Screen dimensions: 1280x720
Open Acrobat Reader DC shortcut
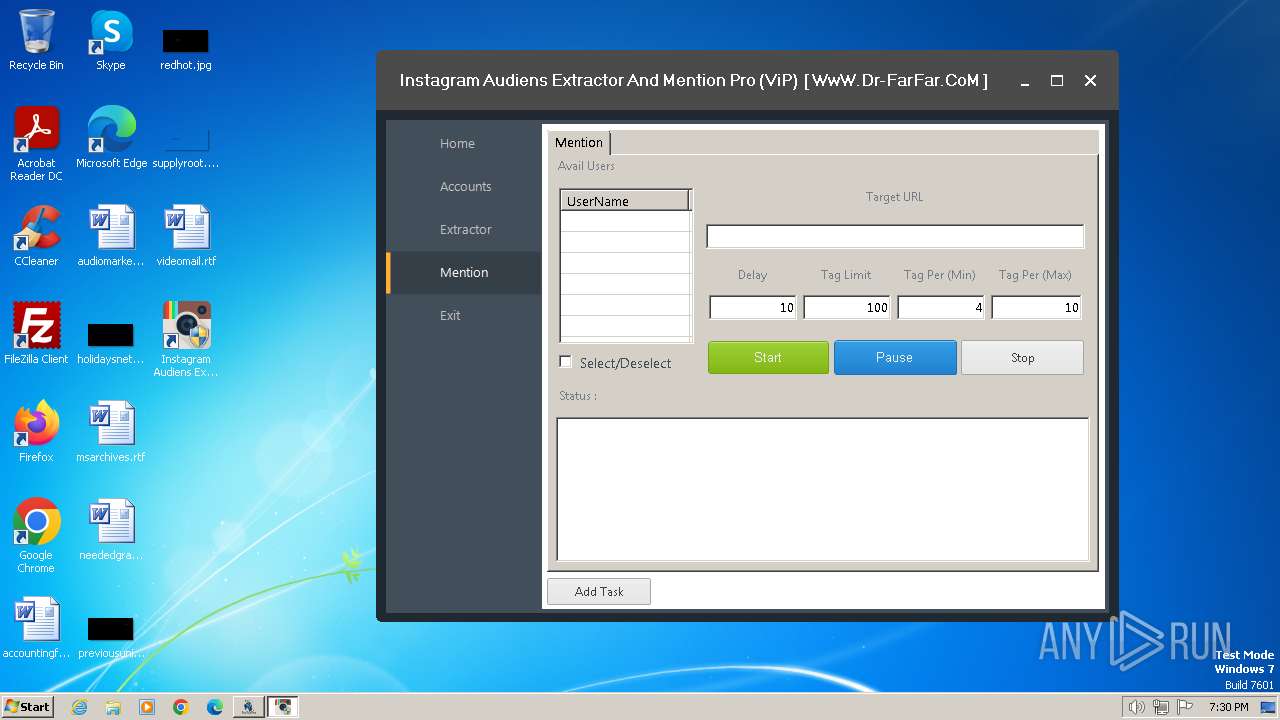coord(36,144)
